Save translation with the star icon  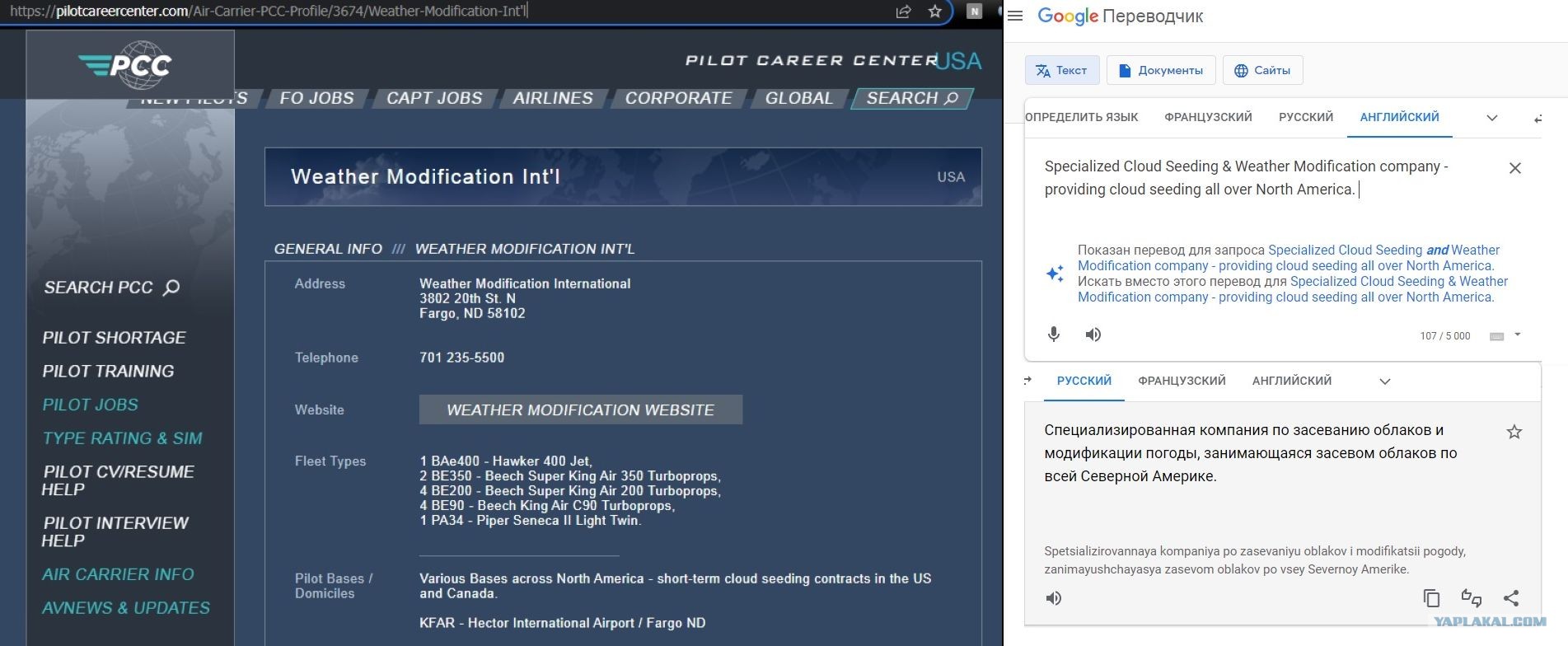click(x=1514, y=432)
